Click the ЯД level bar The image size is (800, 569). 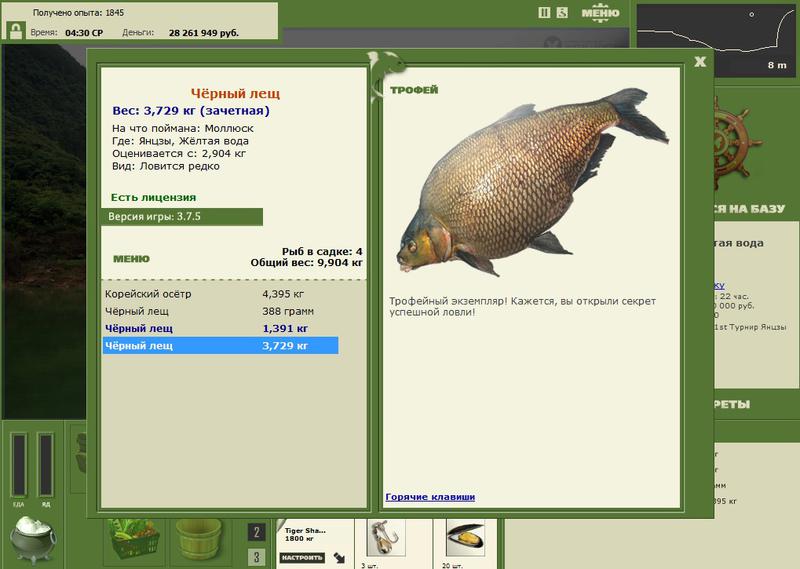pyautogui.click(x=45, y=465)
